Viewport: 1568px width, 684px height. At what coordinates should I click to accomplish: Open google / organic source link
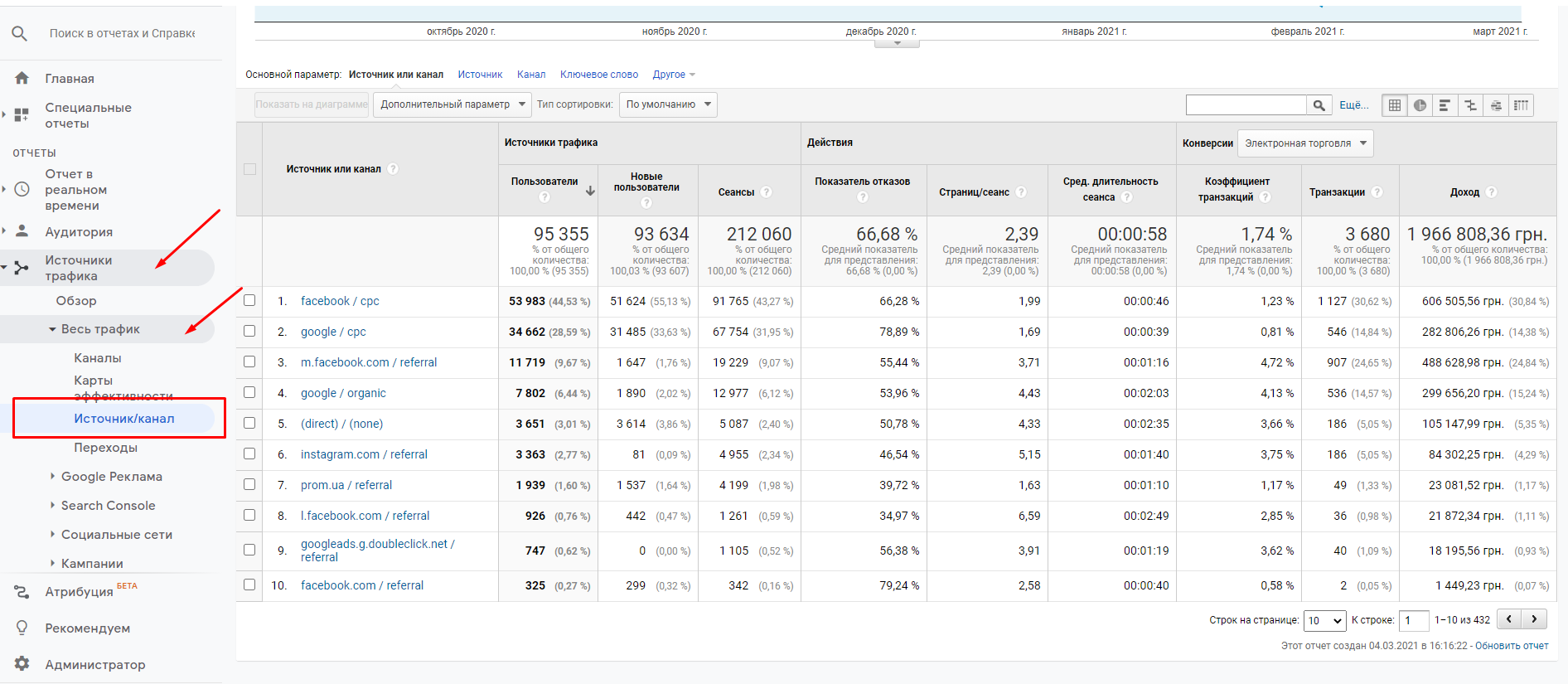point(343,393)
